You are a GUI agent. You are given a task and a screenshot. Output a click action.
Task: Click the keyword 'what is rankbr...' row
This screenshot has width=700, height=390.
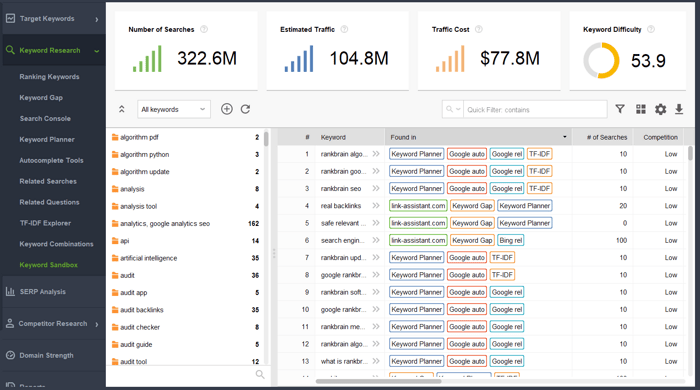pos(480,361)
